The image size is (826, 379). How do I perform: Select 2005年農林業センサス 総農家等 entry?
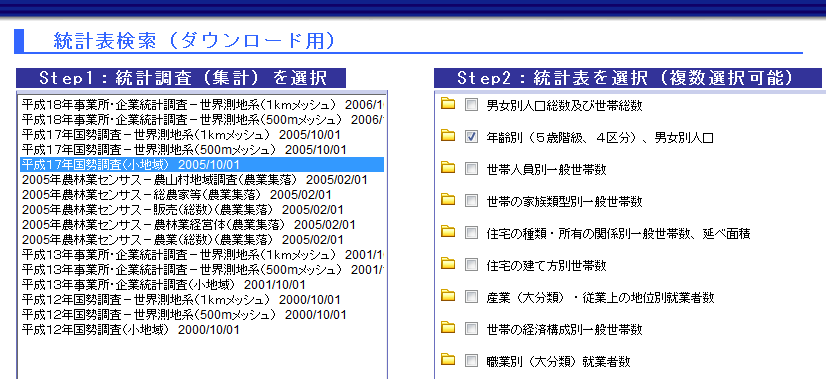click(202, 195)
